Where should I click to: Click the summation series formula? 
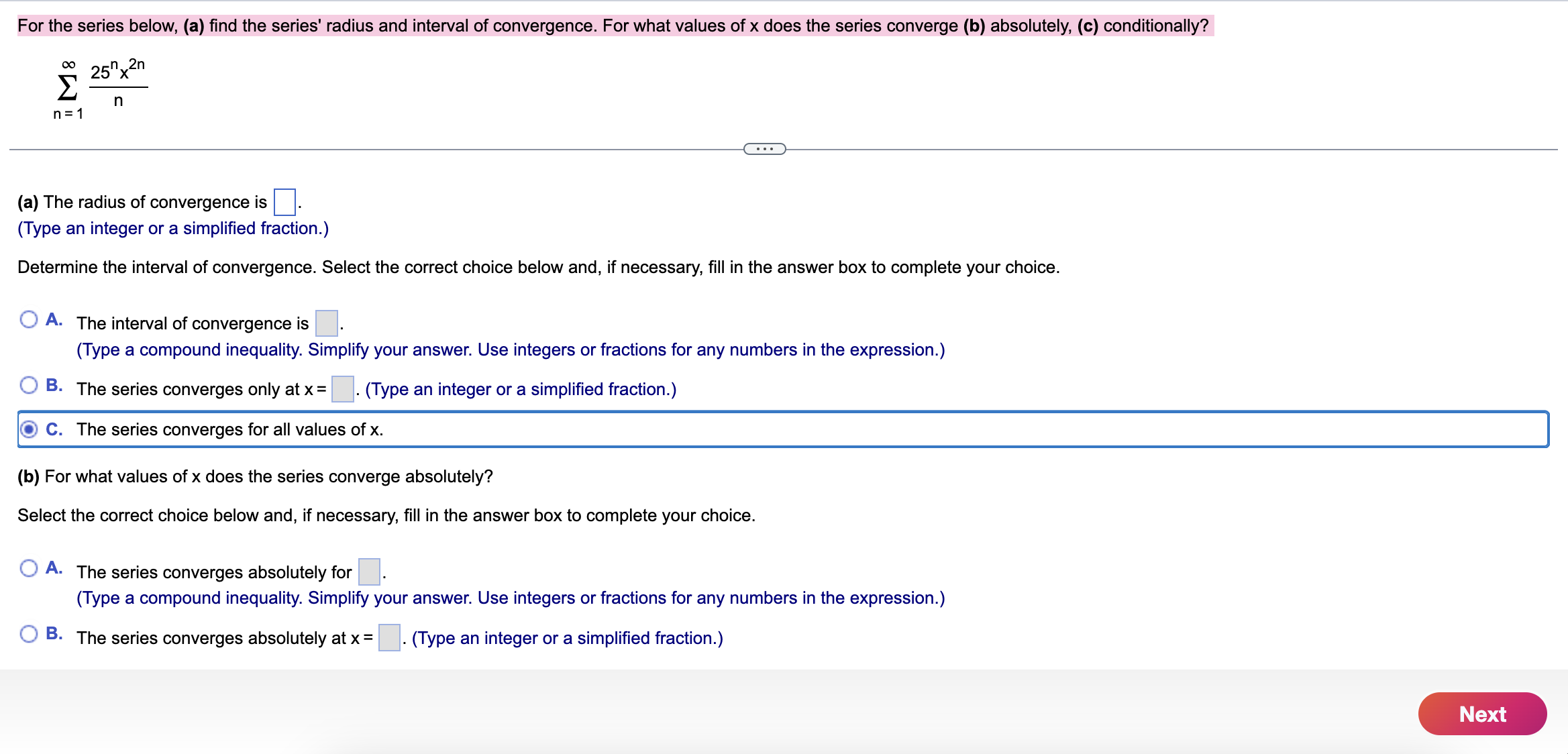click(99, 89)
